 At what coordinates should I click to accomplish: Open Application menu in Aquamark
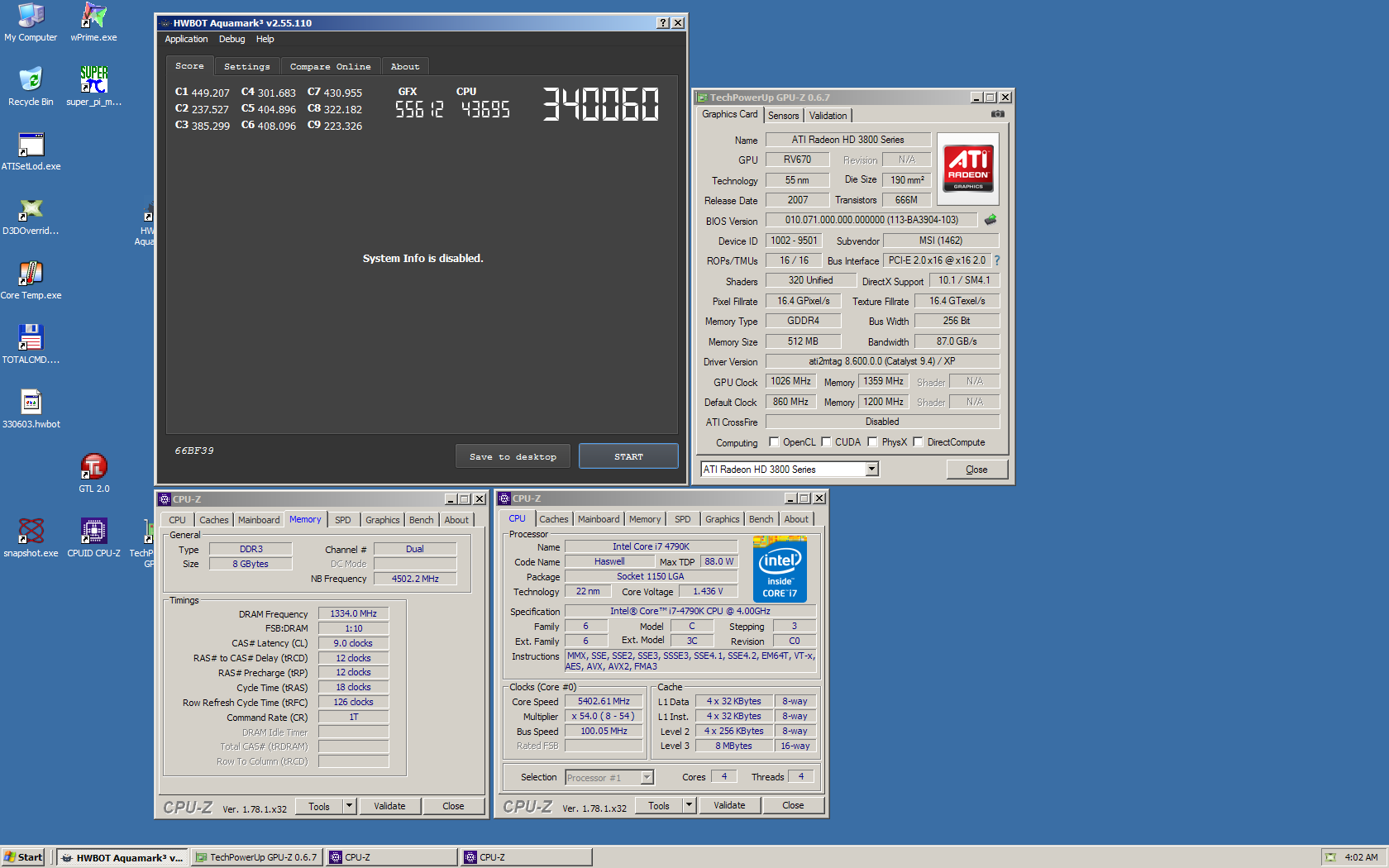186,39
